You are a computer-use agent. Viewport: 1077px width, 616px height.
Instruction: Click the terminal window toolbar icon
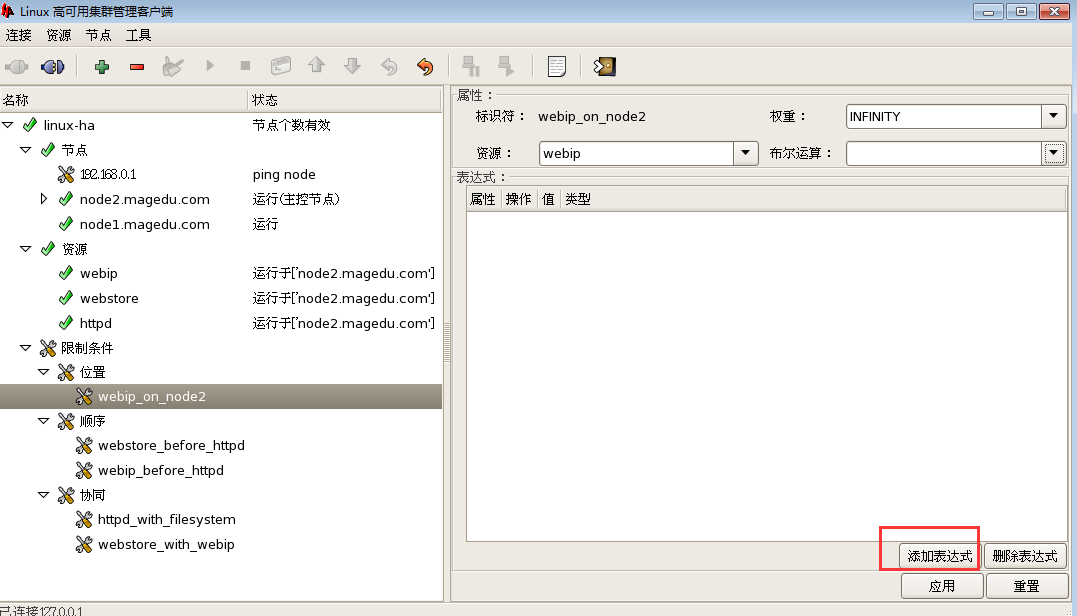[x=281, y=66]
